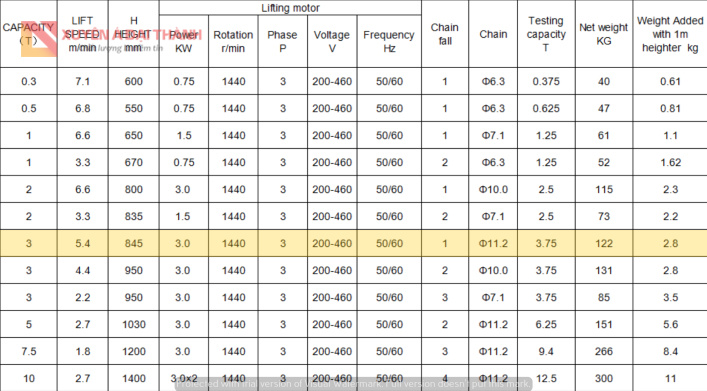Select the net weight cell "131"

tap(604, 271)
